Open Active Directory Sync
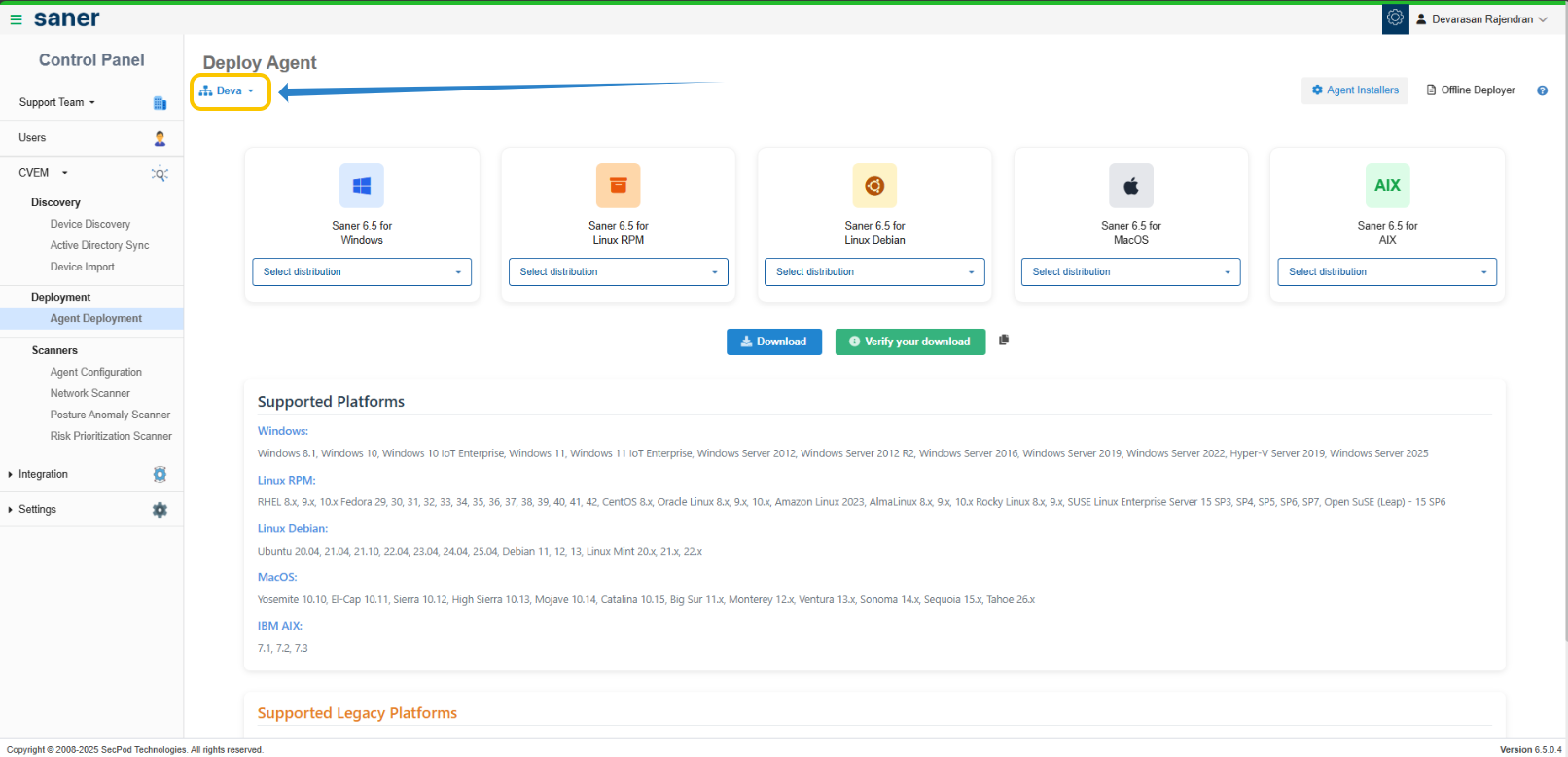1568x757 pixels. (x=99, y=245)
